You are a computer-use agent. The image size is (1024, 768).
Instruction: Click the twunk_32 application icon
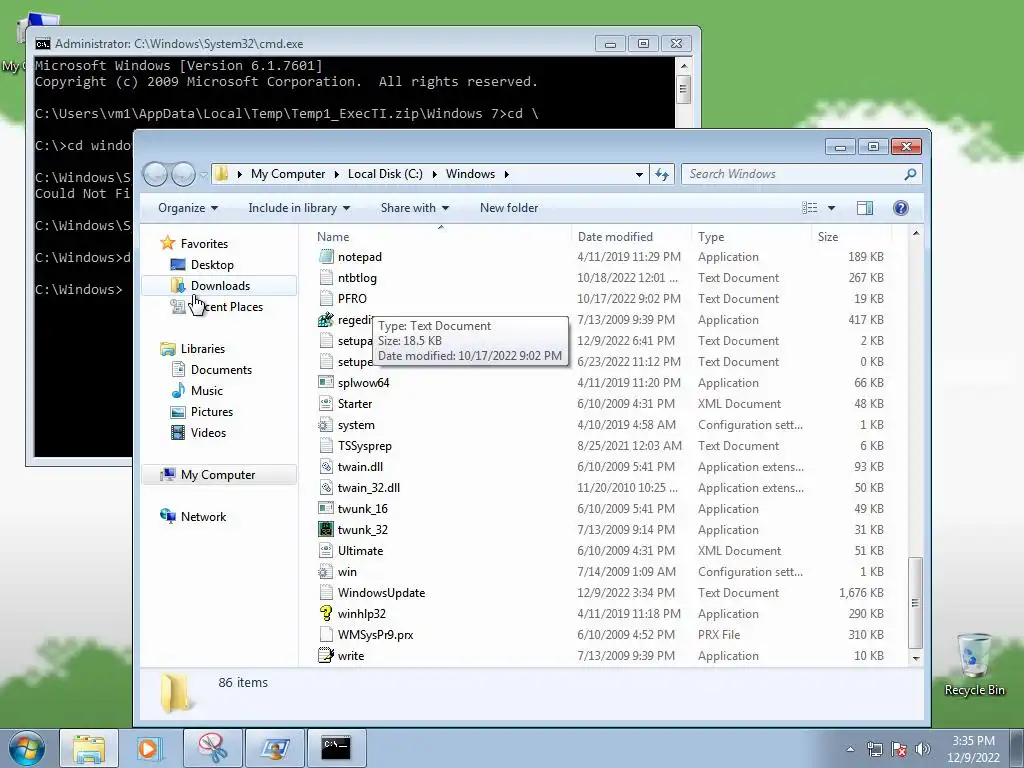pos(325,529)
